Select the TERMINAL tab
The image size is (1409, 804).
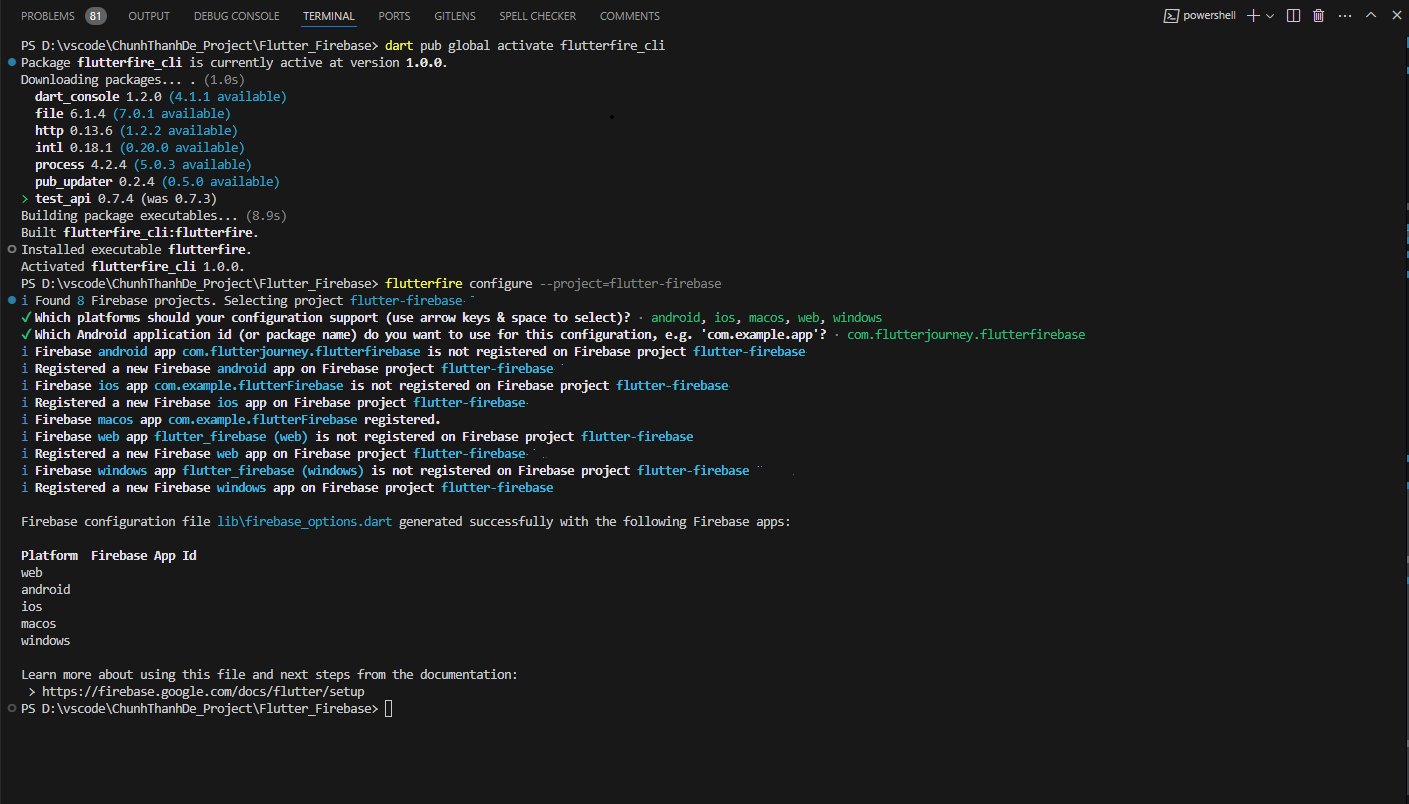pos(328,16)
